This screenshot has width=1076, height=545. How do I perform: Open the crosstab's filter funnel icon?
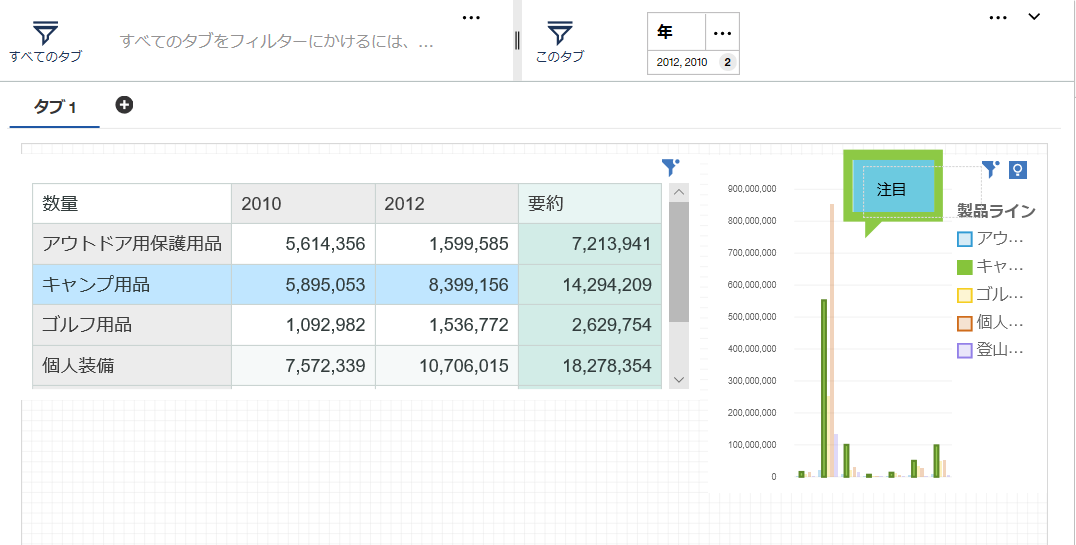pos(670,166)
